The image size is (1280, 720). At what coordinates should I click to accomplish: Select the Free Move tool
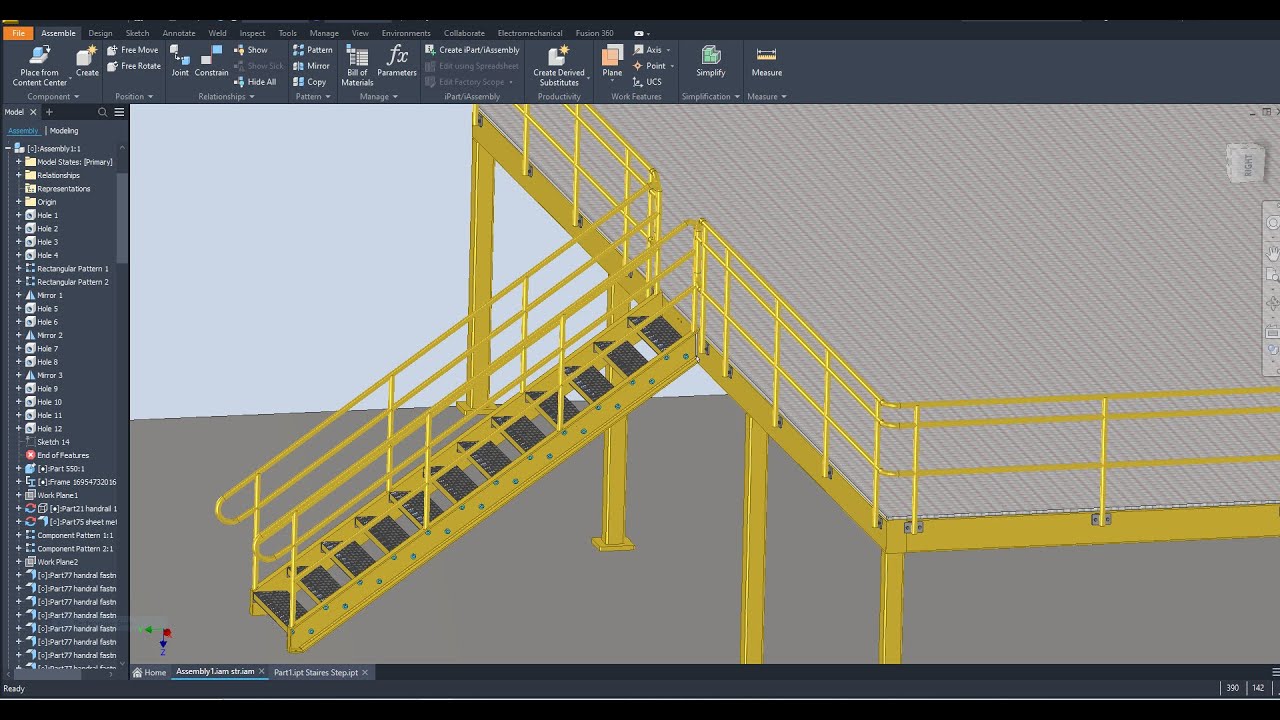tap(132, 50)
